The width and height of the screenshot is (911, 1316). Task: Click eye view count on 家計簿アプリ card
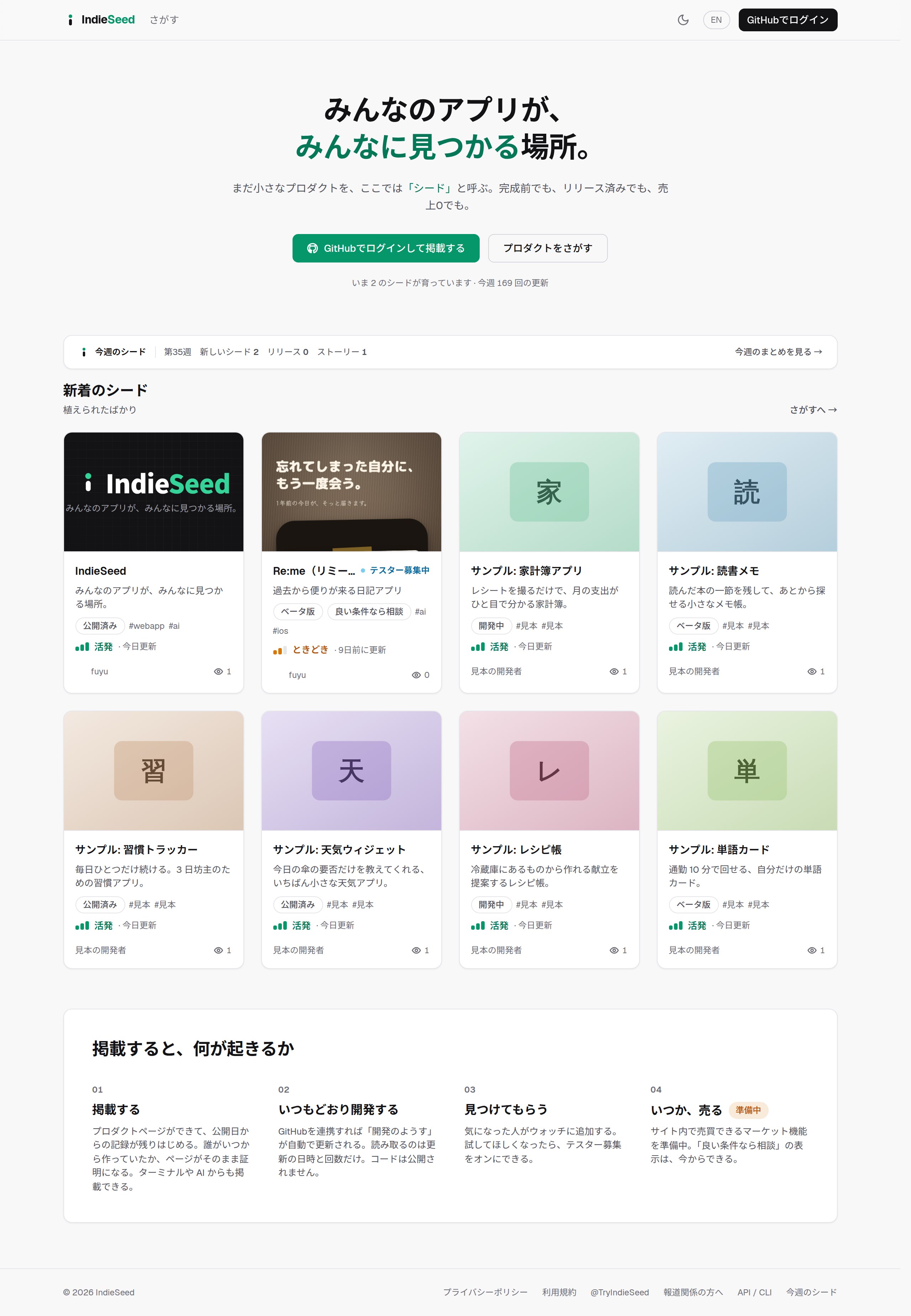618,672
